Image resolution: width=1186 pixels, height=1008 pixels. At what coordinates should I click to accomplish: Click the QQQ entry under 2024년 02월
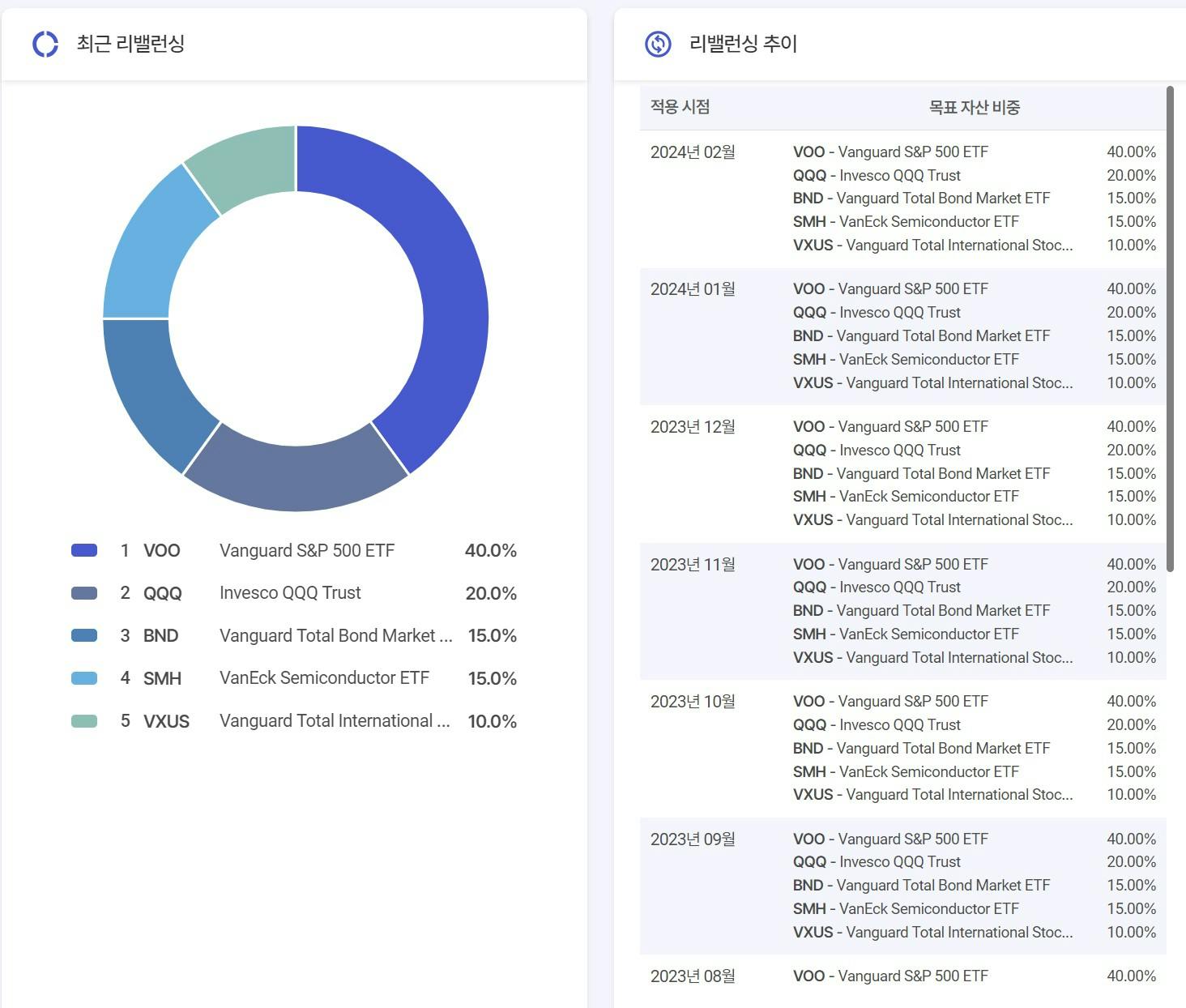pos(877,176)
